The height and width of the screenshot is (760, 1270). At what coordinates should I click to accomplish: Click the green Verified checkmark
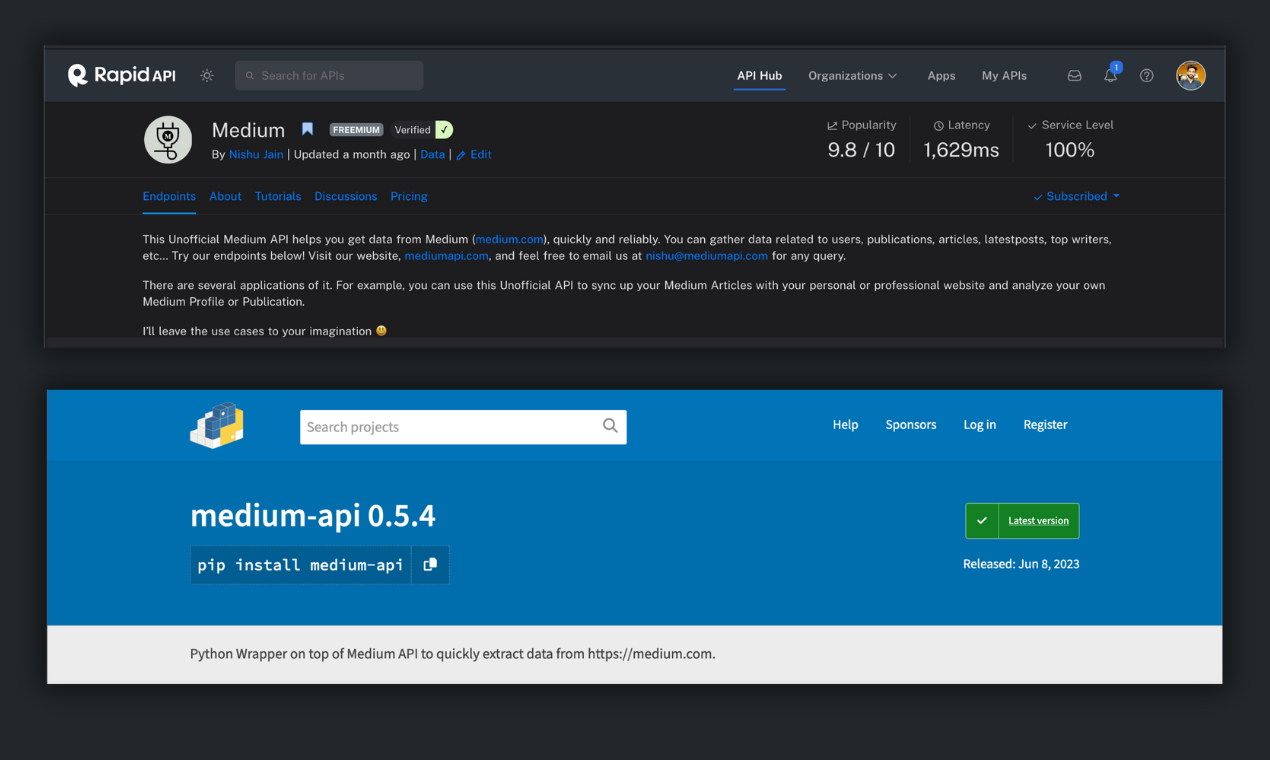pyautogui.click(x=444, y=130)
